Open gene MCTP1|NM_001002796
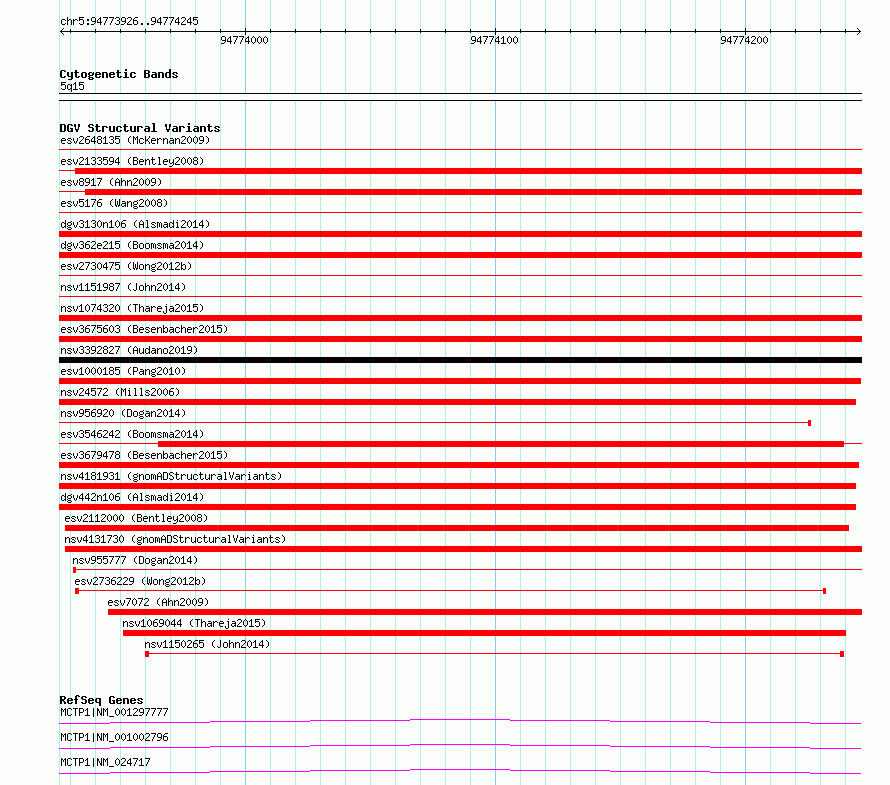Screen dimensions: 890x785 114,737
